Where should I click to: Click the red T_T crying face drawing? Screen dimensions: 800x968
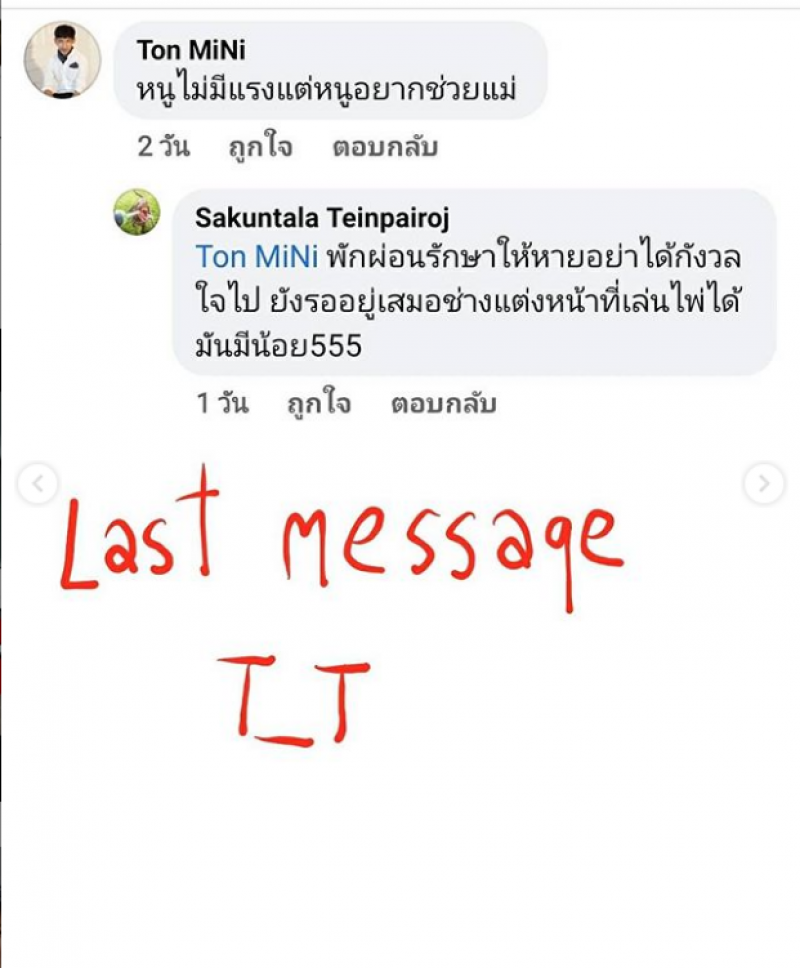coord(294,701)
